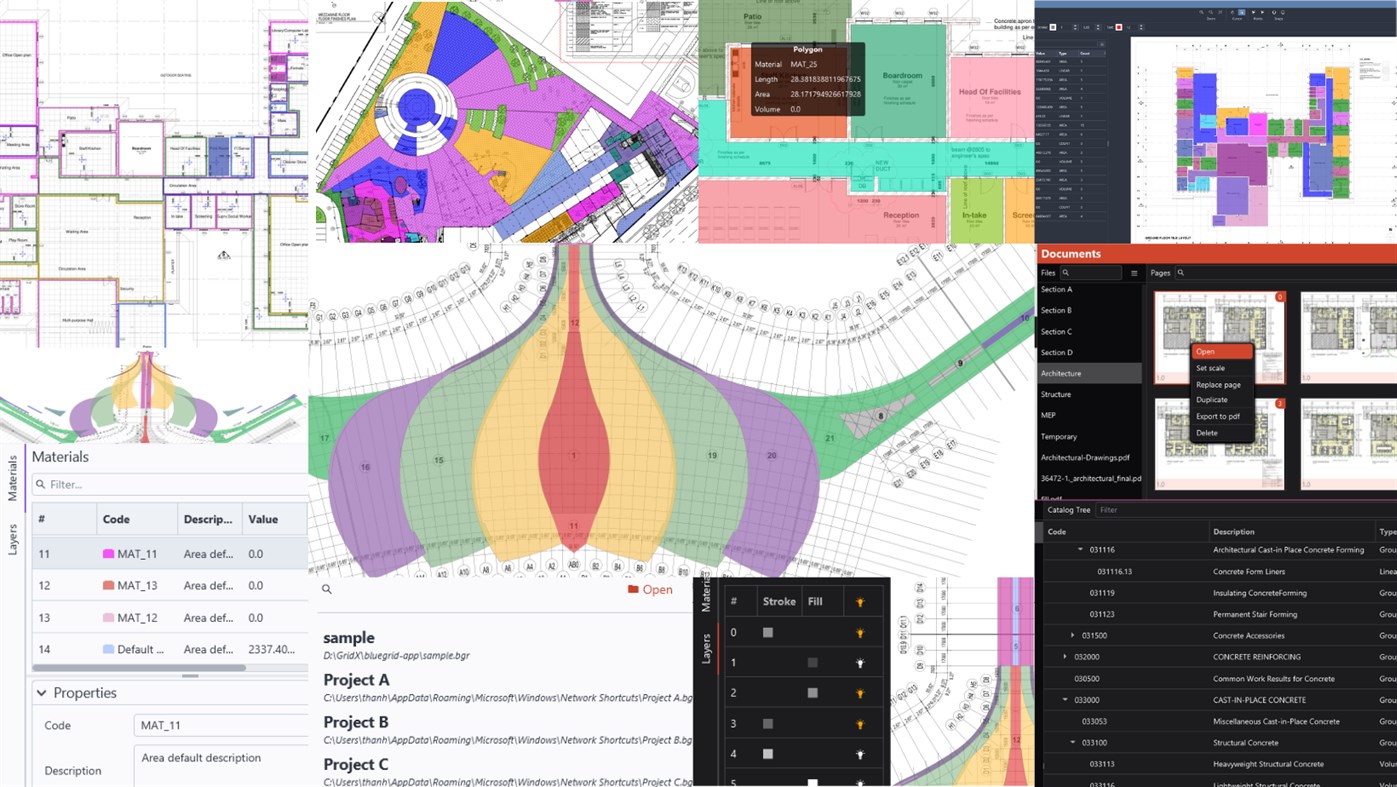
Task: Collapse the 033000 Cast-in-Place Concrete node
Action: pyautogui.click(x=1065, y=700)
